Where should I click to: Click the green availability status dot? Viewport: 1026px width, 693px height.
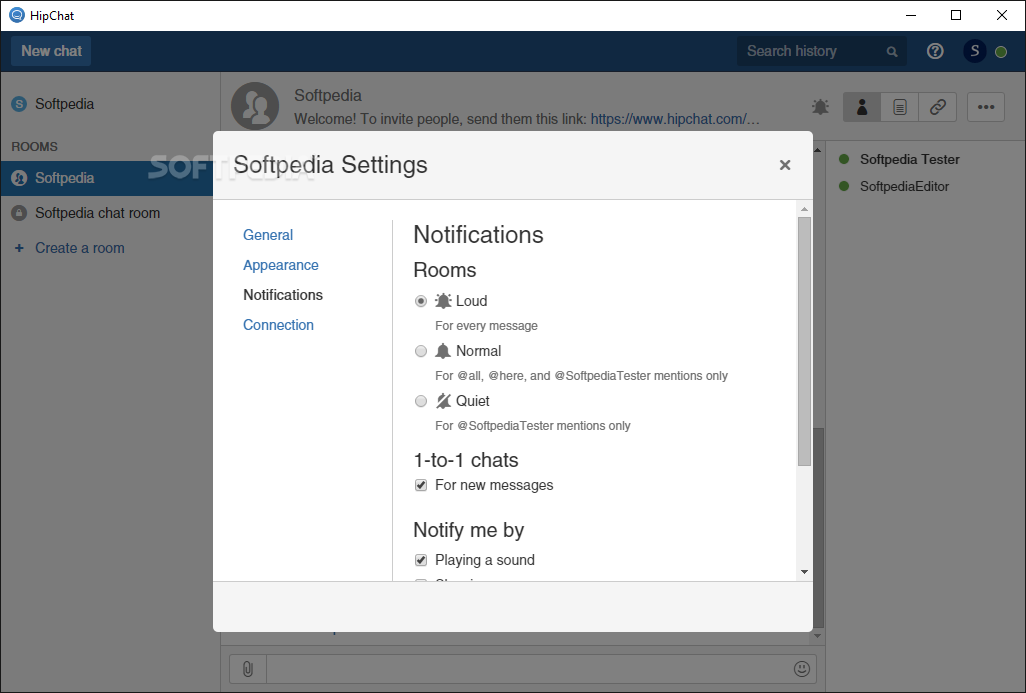pyautogui.click(x=1000, y=52)
